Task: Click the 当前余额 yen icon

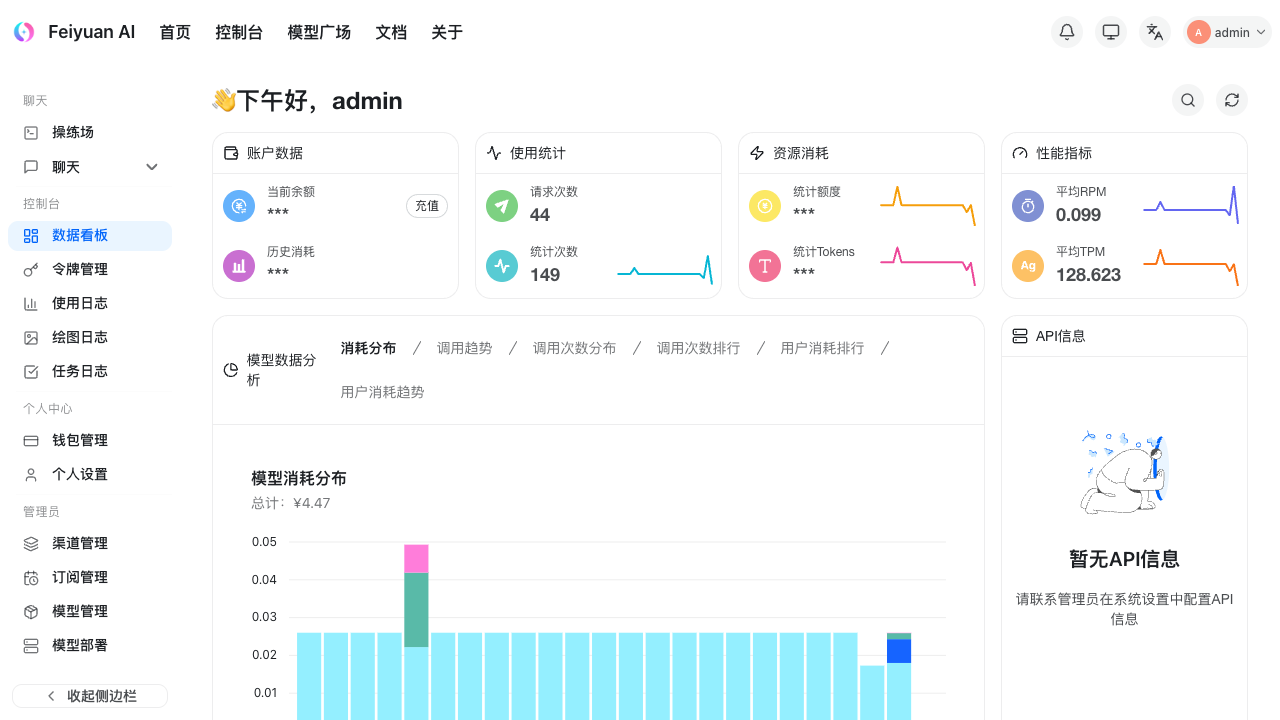Action: tap(239, 206)
